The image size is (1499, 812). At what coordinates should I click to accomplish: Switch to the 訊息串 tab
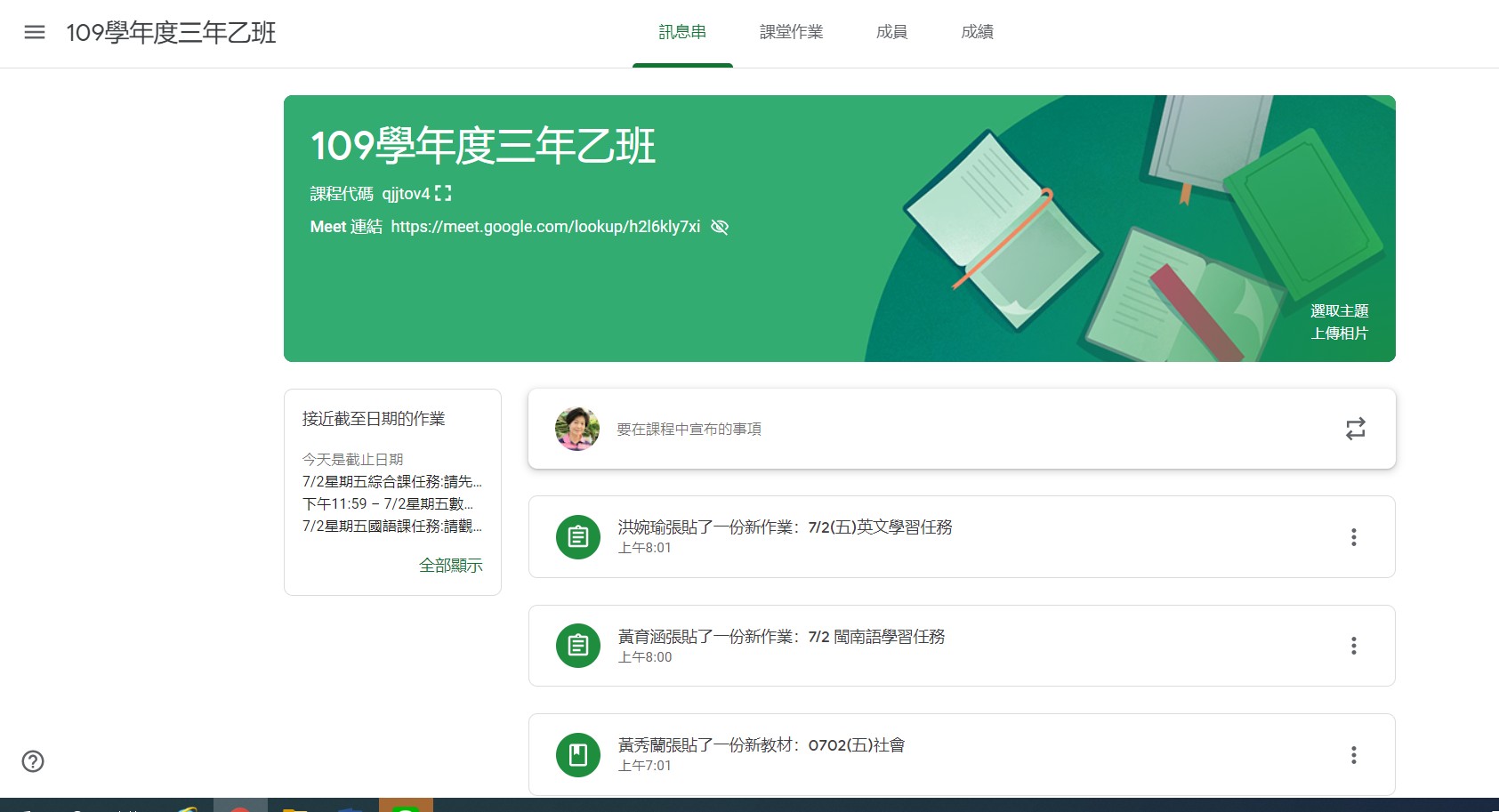[682, 33]
